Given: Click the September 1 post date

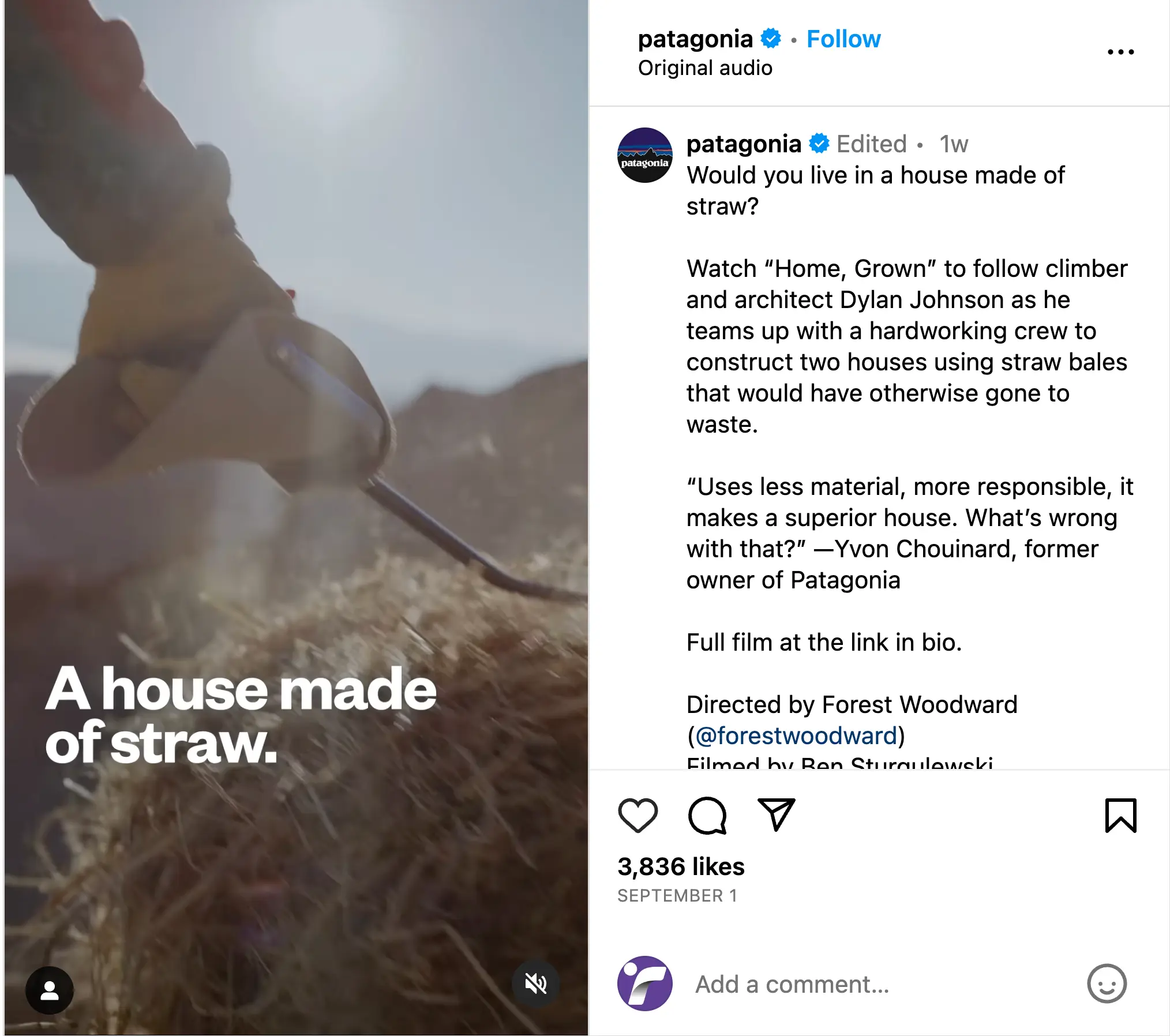Looking at the screenshot, I should tap(677, 896).
